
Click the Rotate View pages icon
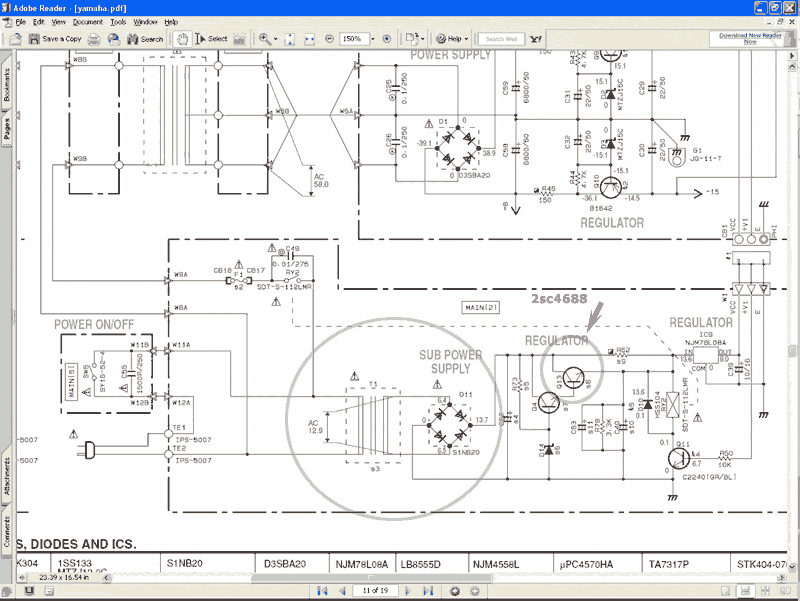(x=412, y=38)
